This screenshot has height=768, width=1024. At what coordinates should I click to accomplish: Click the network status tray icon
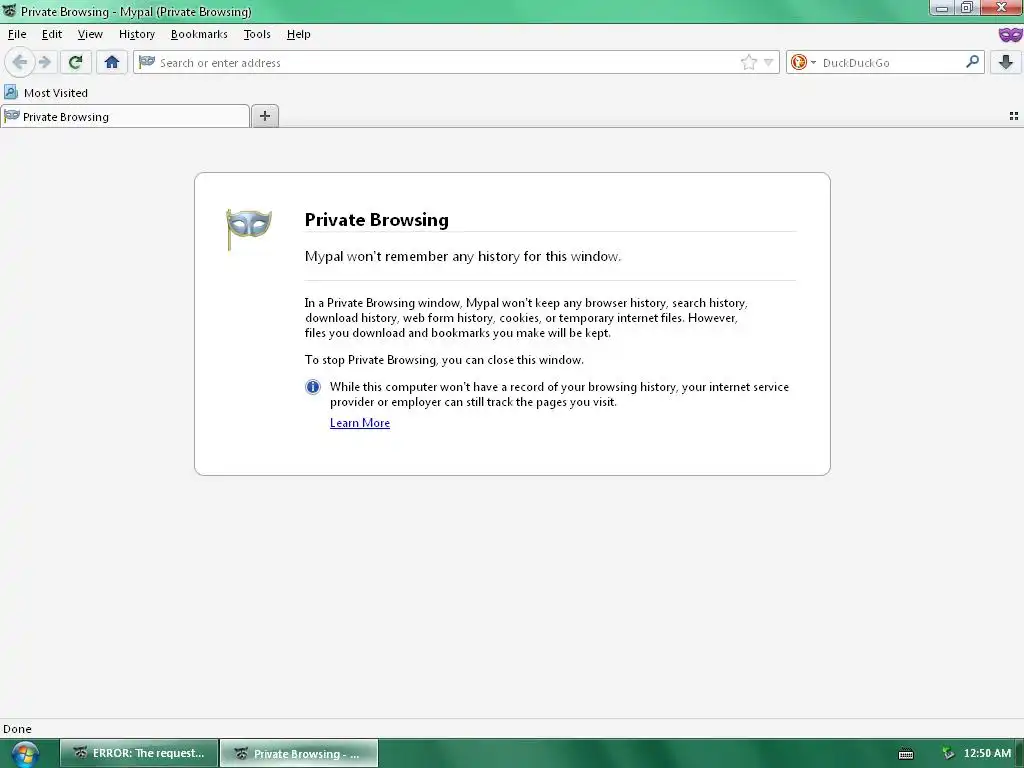coord(948,754)
